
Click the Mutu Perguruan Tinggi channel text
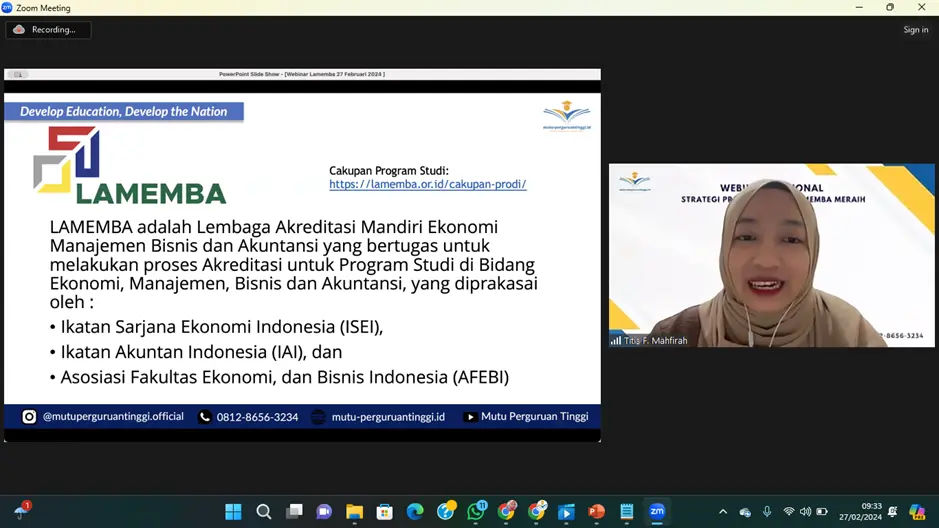[x=535, y=416]
